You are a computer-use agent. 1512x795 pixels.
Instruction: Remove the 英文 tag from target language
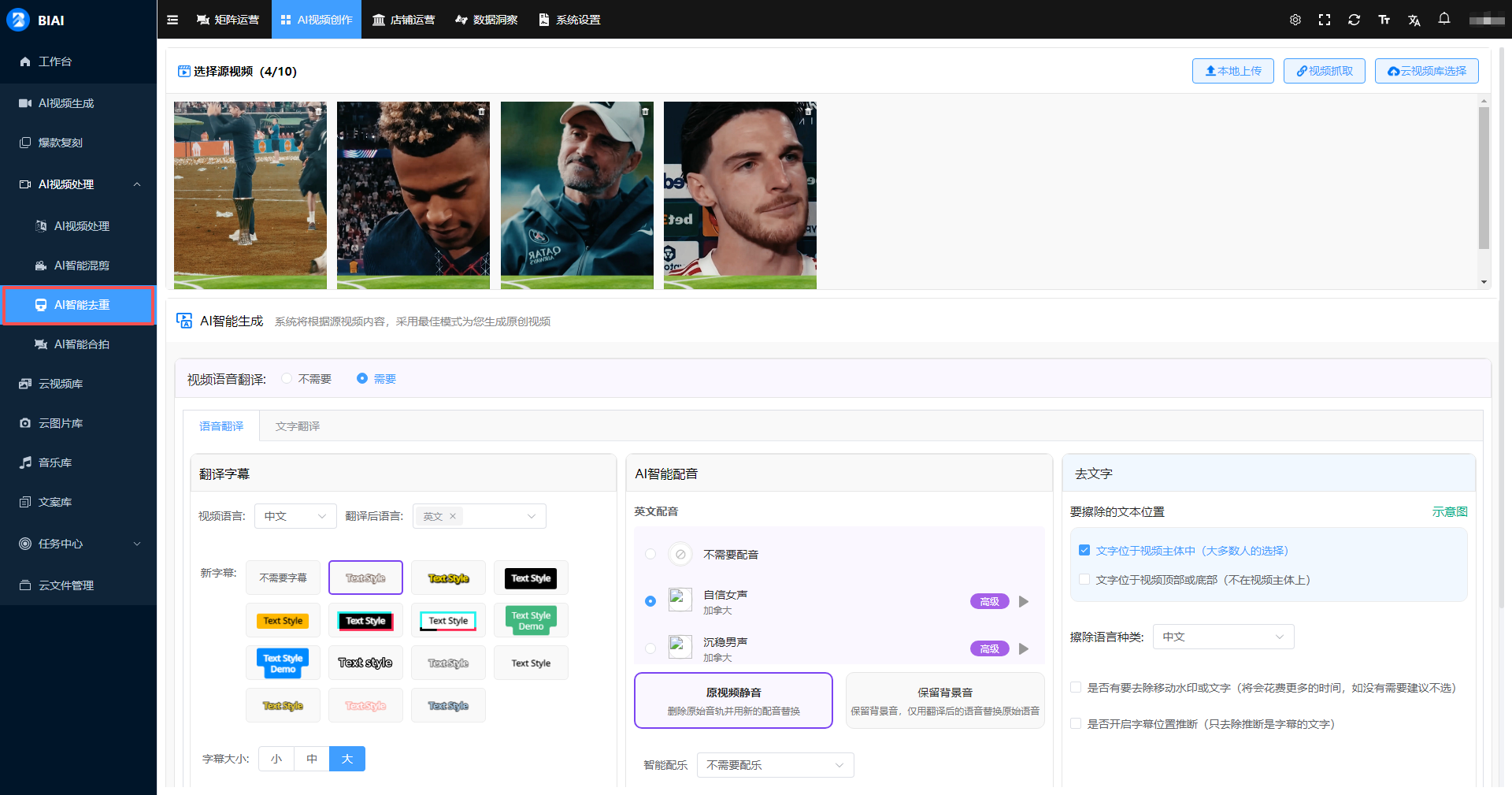453,517
